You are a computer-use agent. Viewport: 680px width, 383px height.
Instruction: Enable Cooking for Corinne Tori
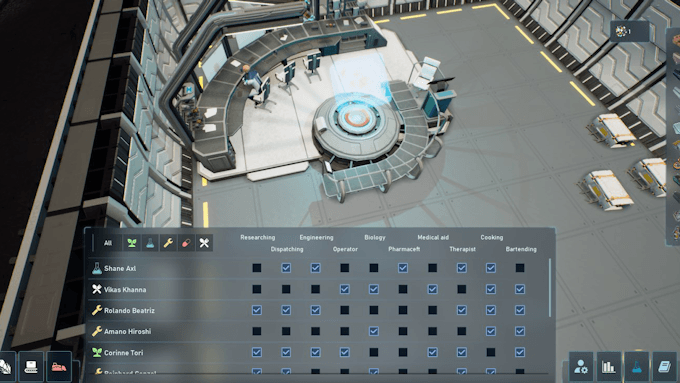(491, 352)
